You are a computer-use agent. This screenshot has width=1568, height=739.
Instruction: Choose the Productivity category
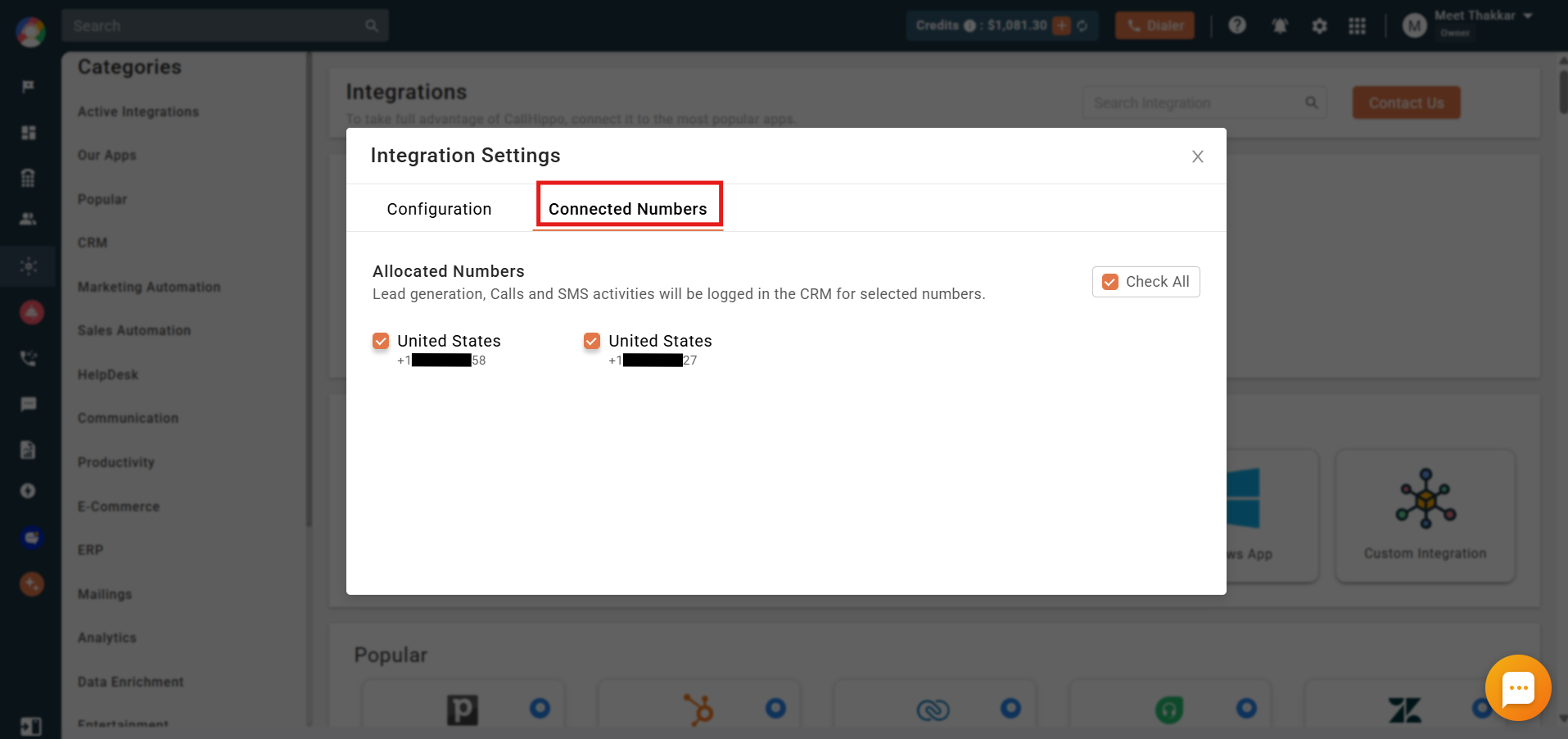[116, 462]
